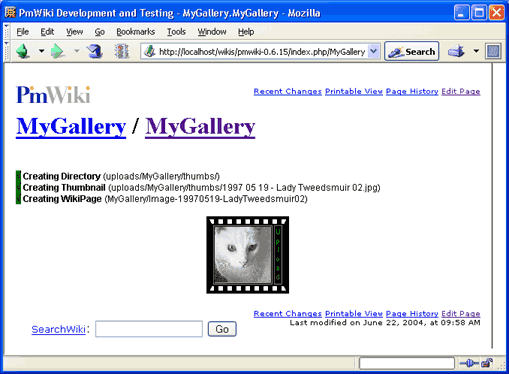Open the Back button history dropdown

click(x=41, y=51)
